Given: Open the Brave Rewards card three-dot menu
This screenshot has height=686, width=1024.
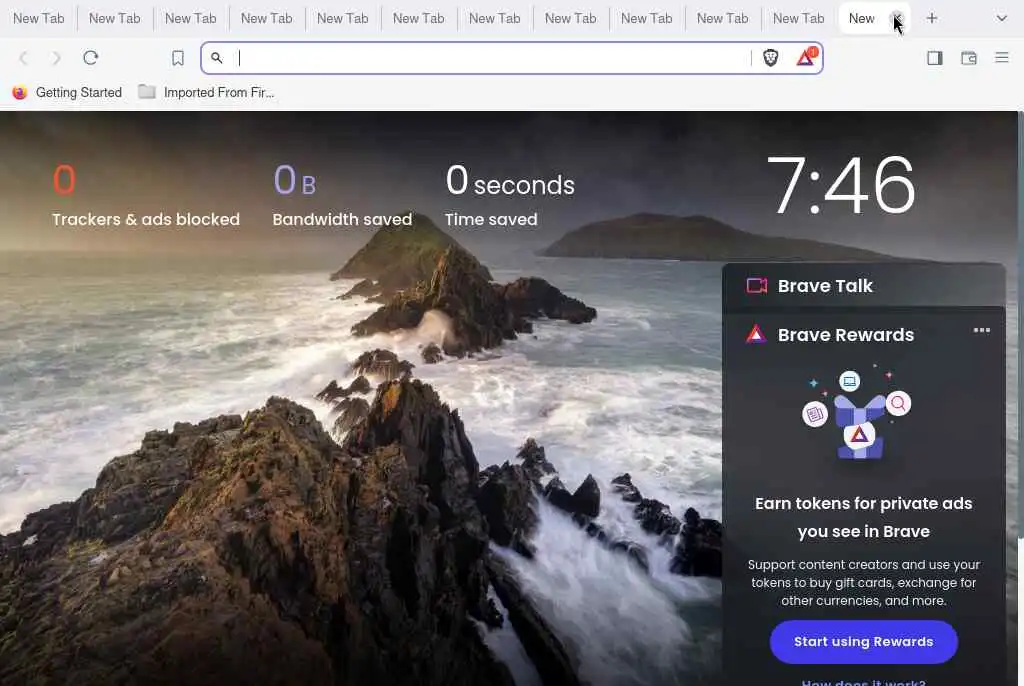Looking at the screenshot, I should click(x=982, y=331).
